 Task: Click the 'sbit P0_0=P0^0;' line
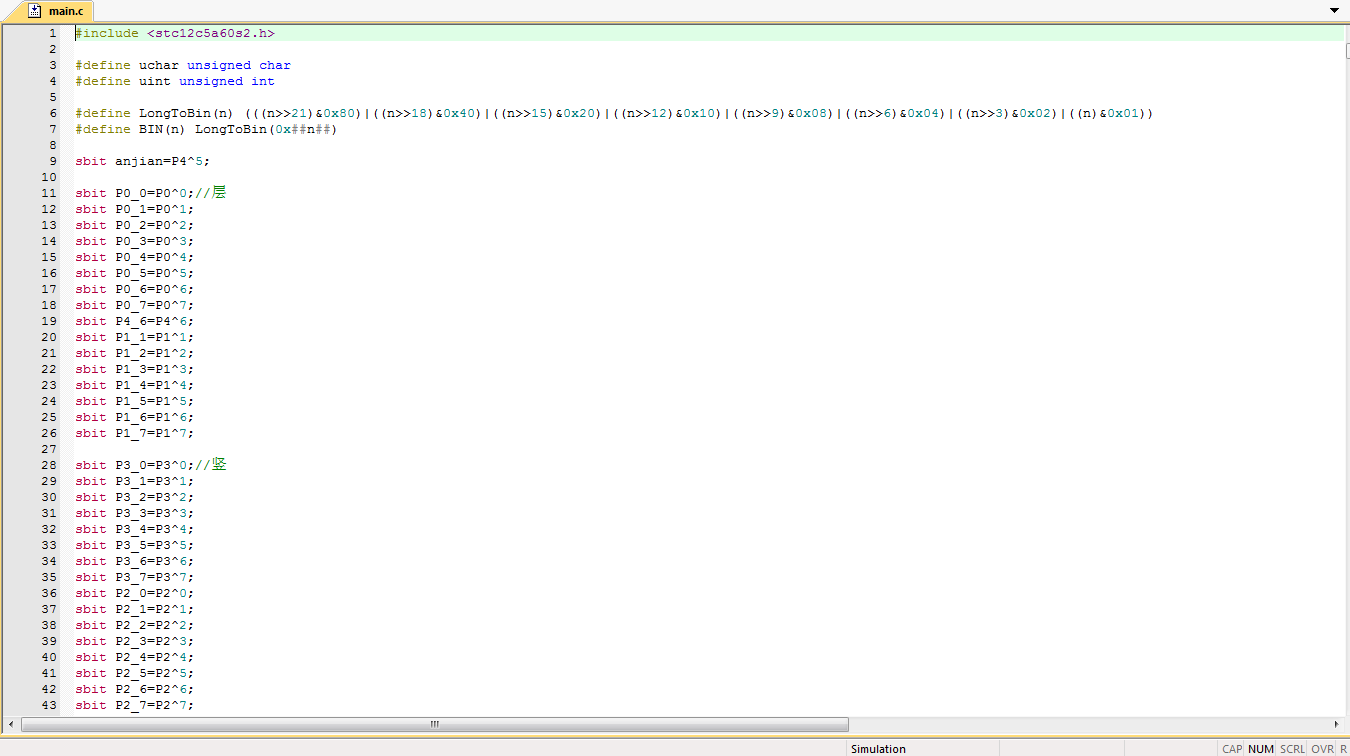click(151, 193)
